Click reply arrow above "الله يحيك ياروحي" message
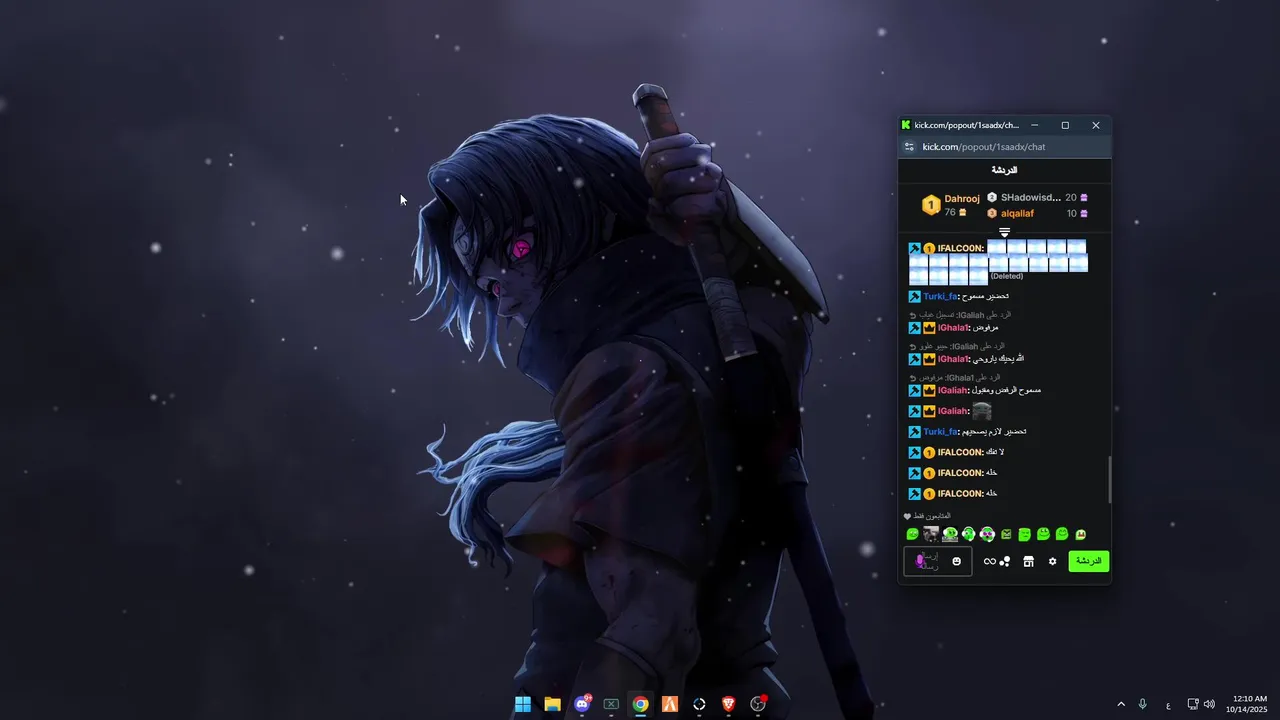Screen dimensions: 1280x720 tap(912, 346)
